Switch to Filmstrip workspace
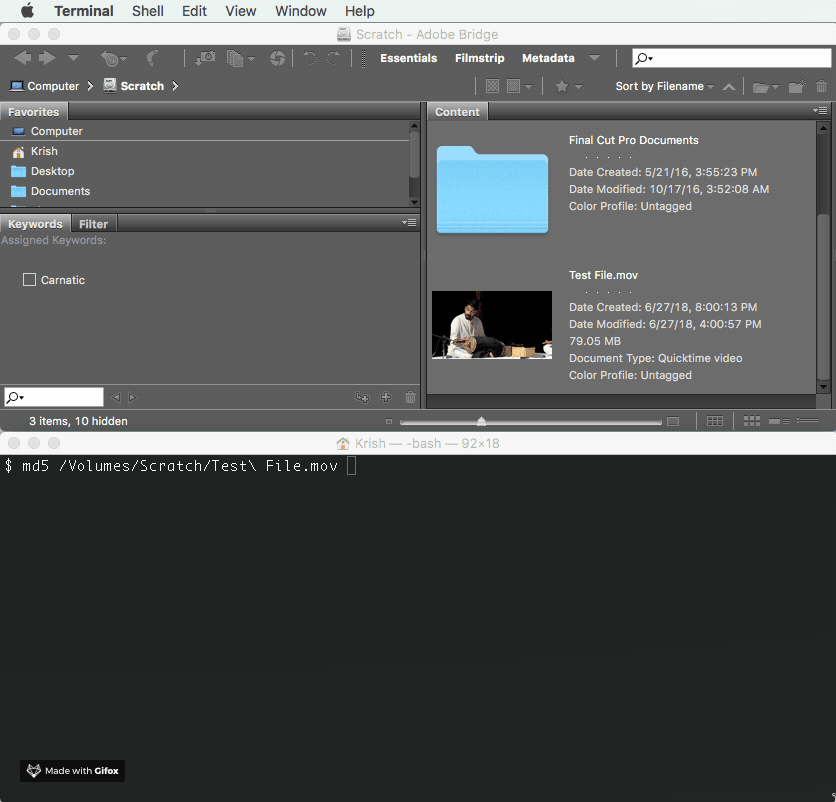 479,58
